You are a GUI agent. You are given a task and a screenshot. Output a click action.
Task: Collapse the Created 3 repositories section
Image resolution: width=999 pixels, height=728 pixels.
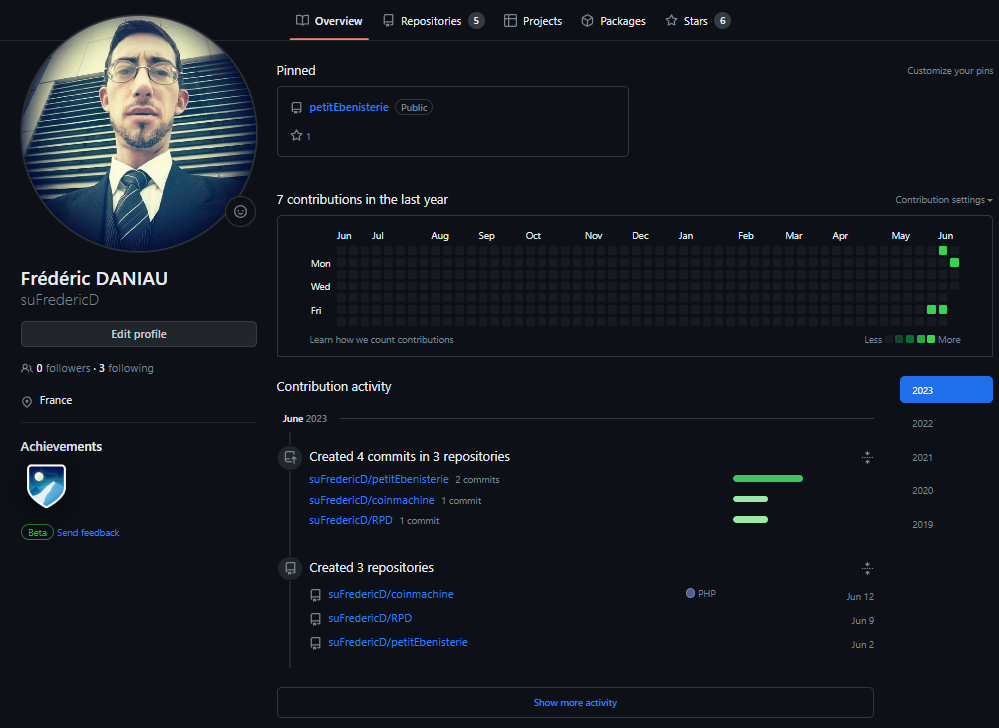(x=867, y=568)
